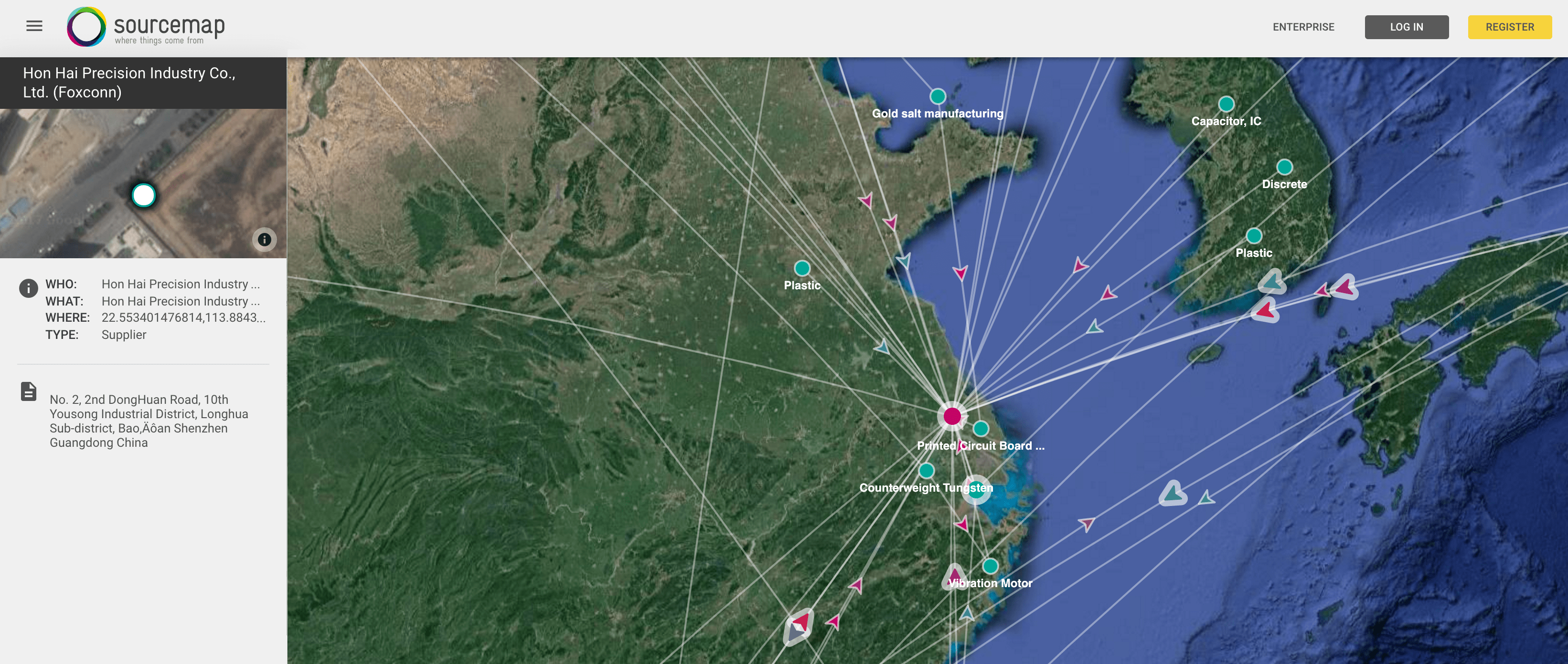Viewport: 1568px width, 664px height.
Task: Select the Gold salt manufacturing map node
Action: 938,96
